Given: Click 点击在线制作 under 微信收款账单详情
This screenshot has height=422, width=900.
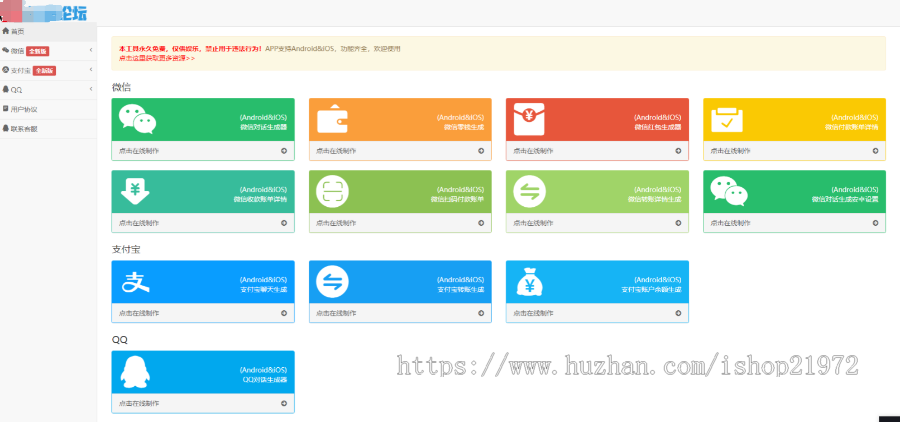Looking at the screenshot, I should (139, 223).
